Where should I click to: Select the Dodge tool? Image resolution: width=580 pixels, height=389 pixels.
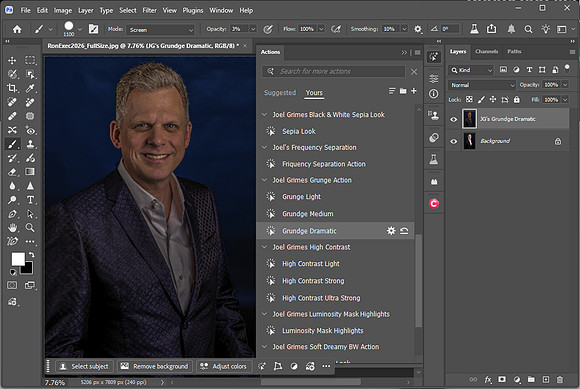12,200
